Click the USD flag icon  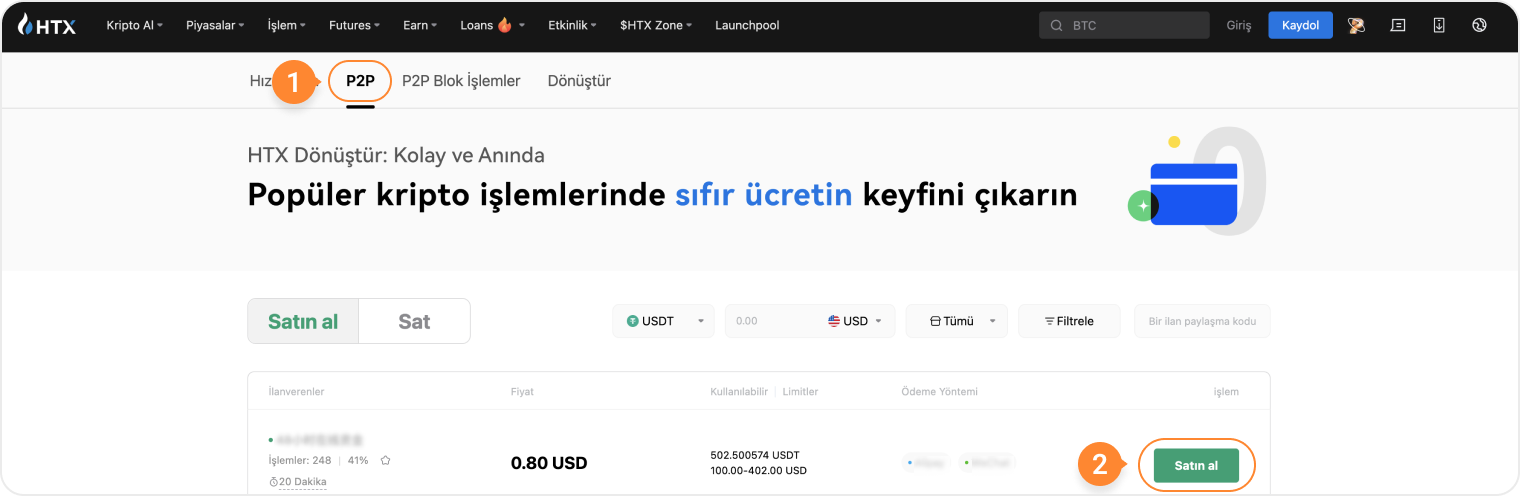(834, 321)
